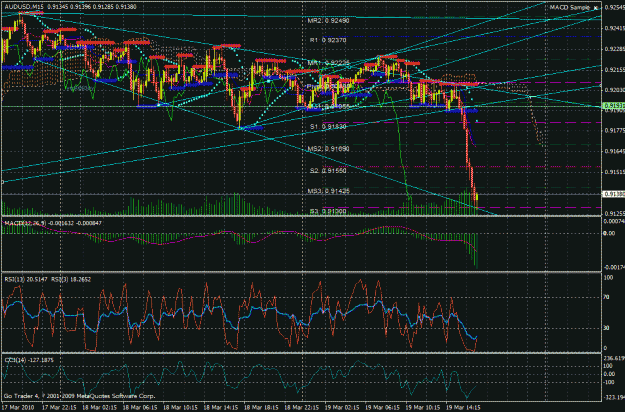This screenshot has height=412, width=625.
Task: Click the 19 Mar 06:15 time label
Action: (382, 408)
